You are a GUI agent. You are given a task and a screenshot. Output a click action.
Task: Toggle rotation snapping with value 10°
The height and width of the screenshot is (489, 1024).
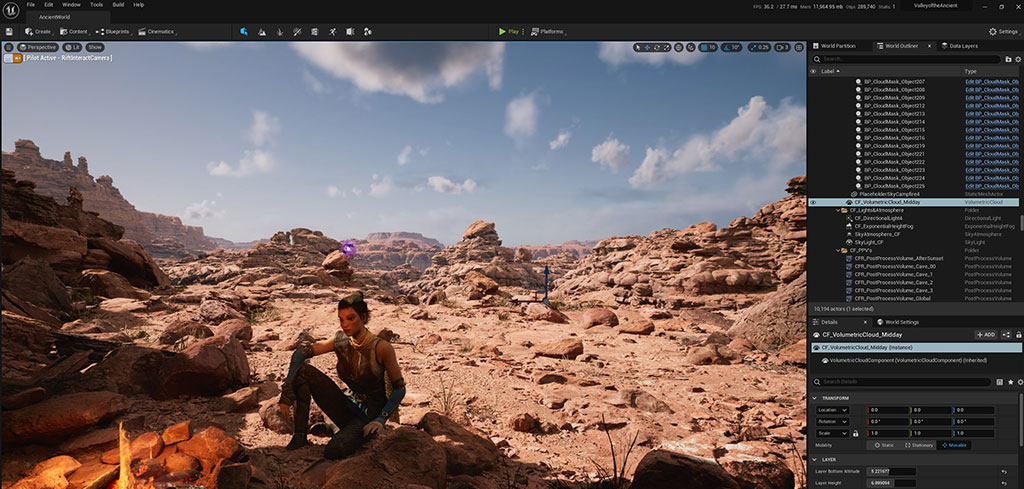point(732,47)
